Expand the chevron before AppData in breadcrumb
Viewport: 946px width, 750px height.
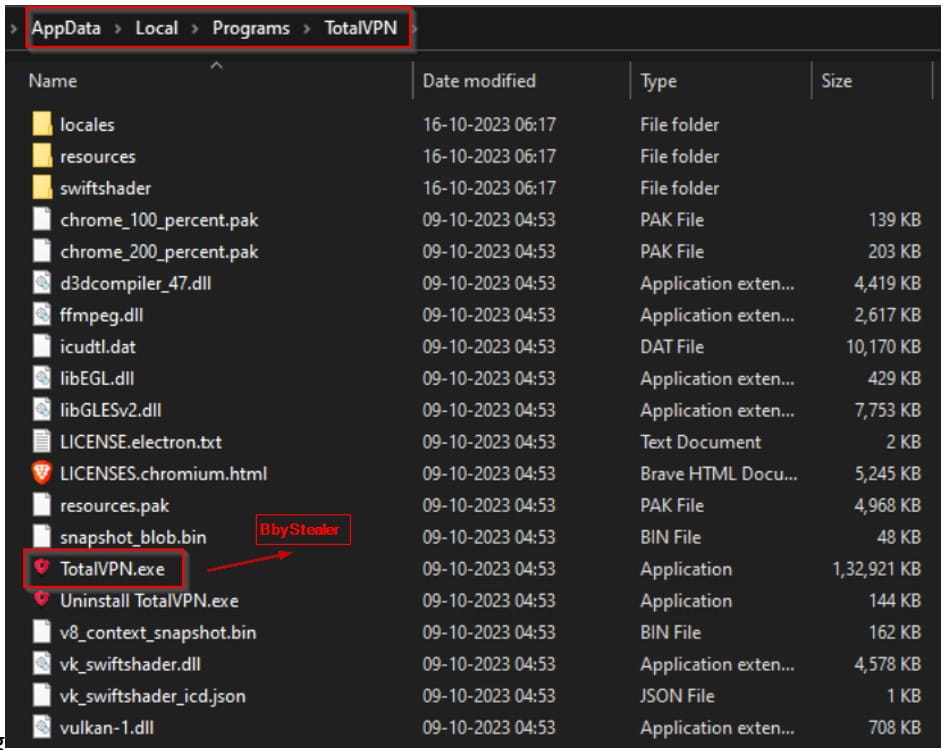click(14, 28)
